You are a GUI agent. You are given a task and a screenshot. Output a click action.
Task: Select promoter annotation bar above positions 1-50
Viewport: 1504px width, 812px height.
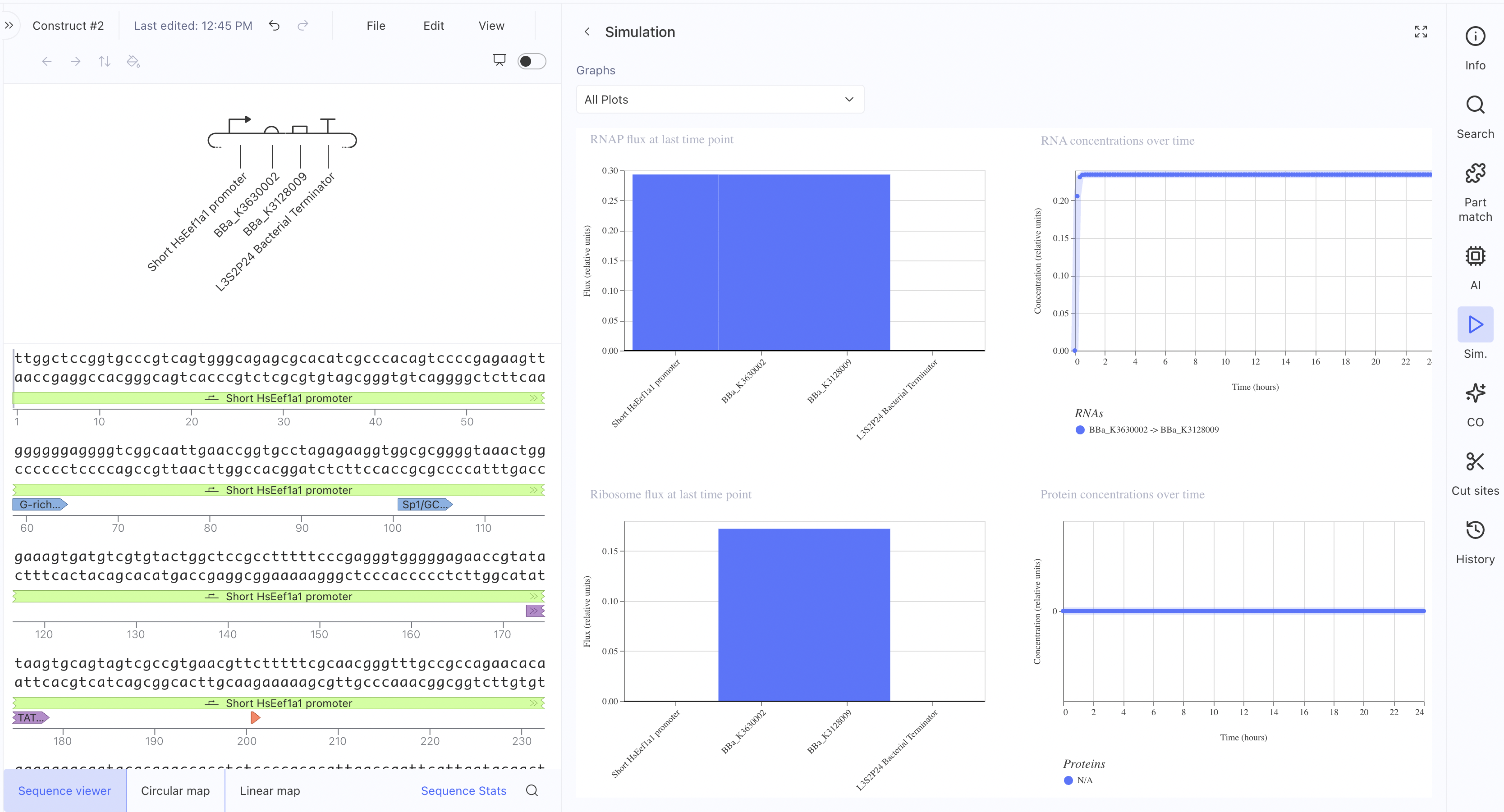(x=279, y=398)
